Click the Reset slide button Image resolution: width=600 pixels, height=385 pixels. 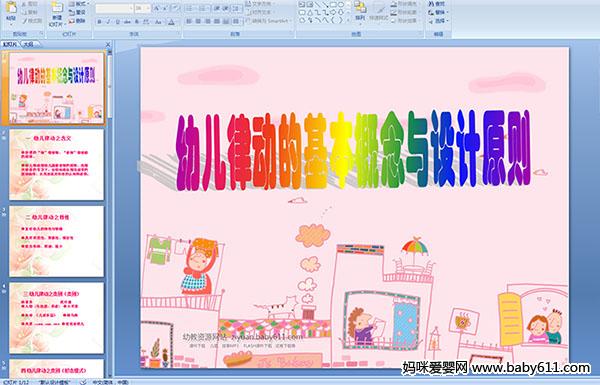click(x=78, y=13)
